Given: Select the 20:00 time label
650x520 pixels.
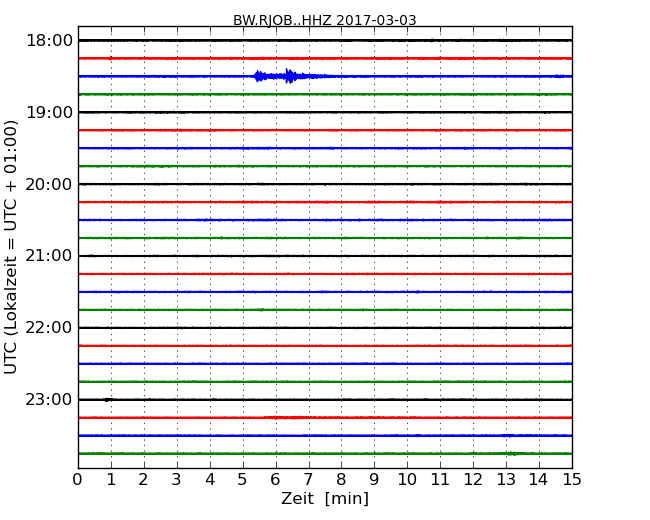Looking at the screenshot, I should pyautogui.click(x=49, y=184).
